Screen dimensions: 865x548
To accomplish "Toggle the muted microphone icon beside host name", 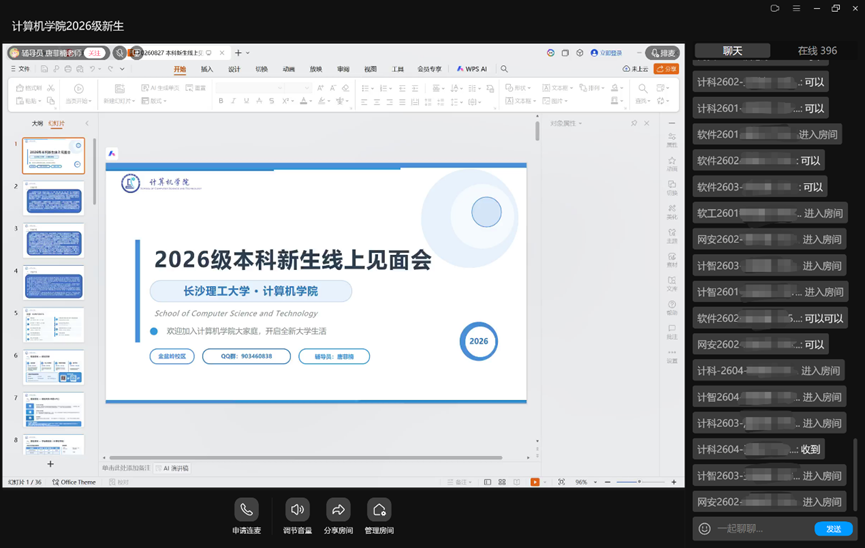I will 120,53.
